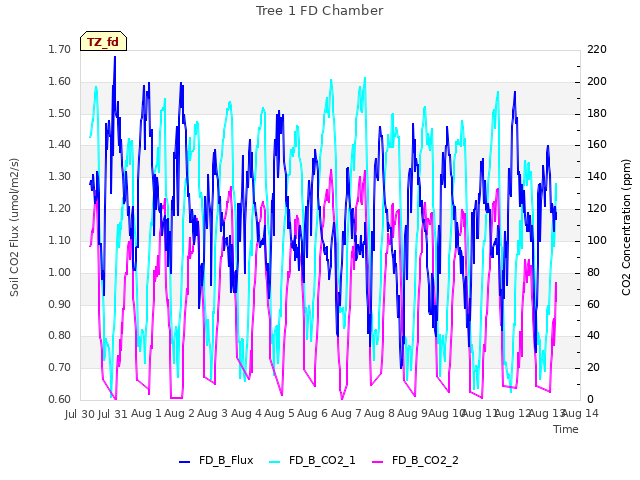Click the 20 right axis value
The height and width of the screenshot is (480, 640).
coord(594,367)
